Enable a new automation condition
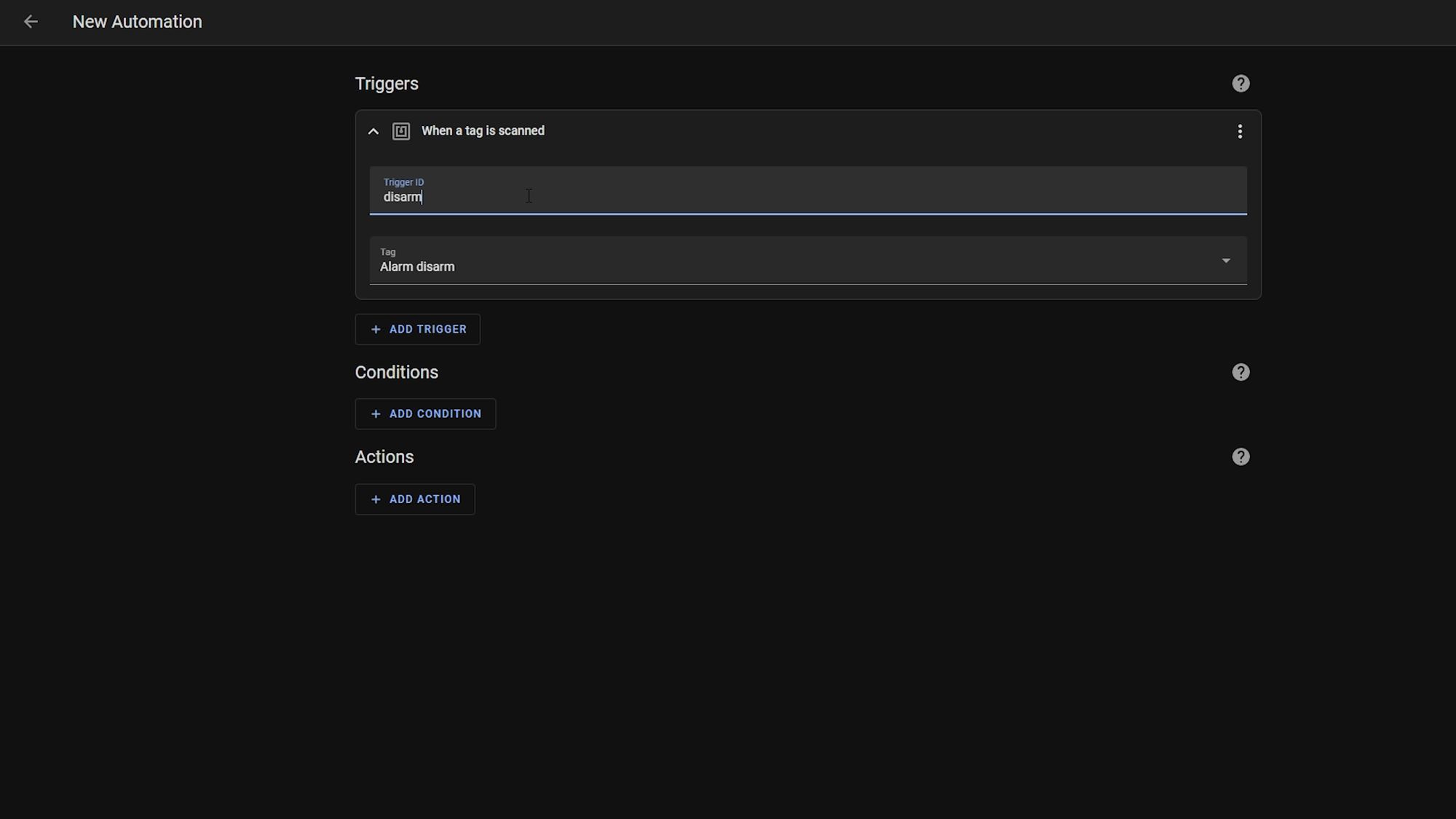 tap(425, 414)
